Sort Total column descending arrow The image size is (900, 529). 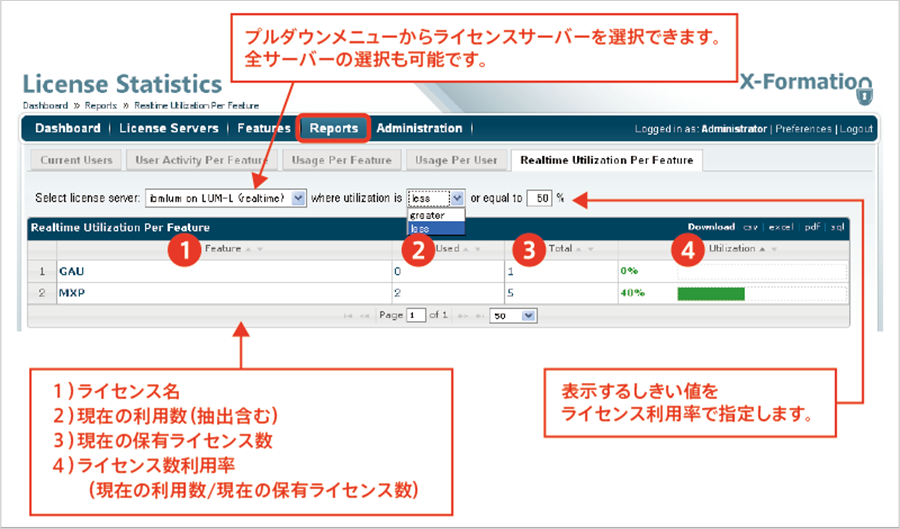(591, 250)
